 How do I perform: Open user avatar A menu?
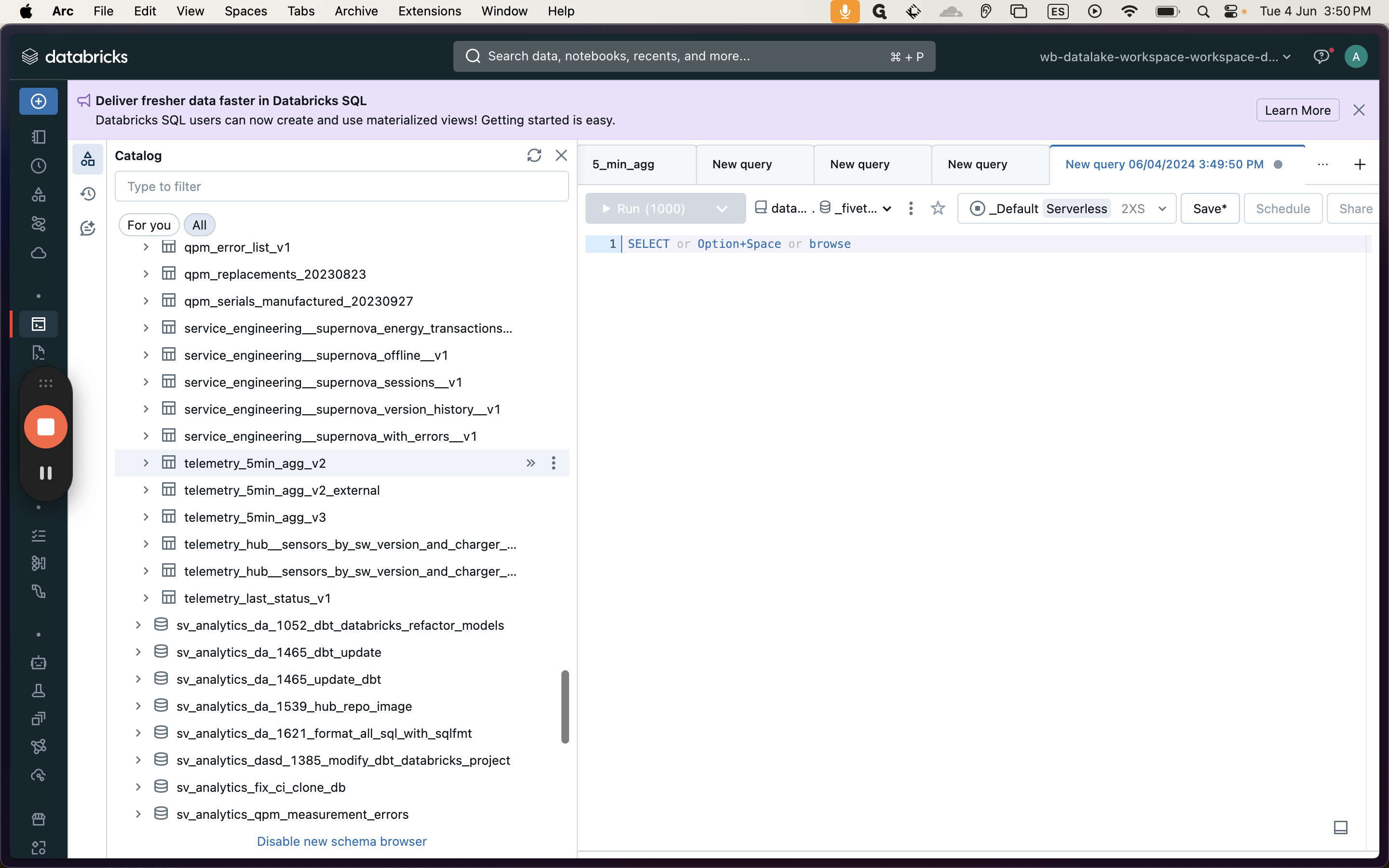[1356, 56]
